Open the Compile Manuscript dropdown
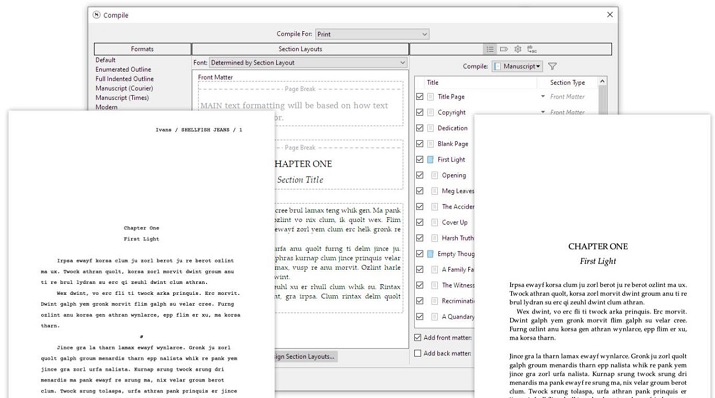This screenshot has height=398, width=715. point(517,66)
